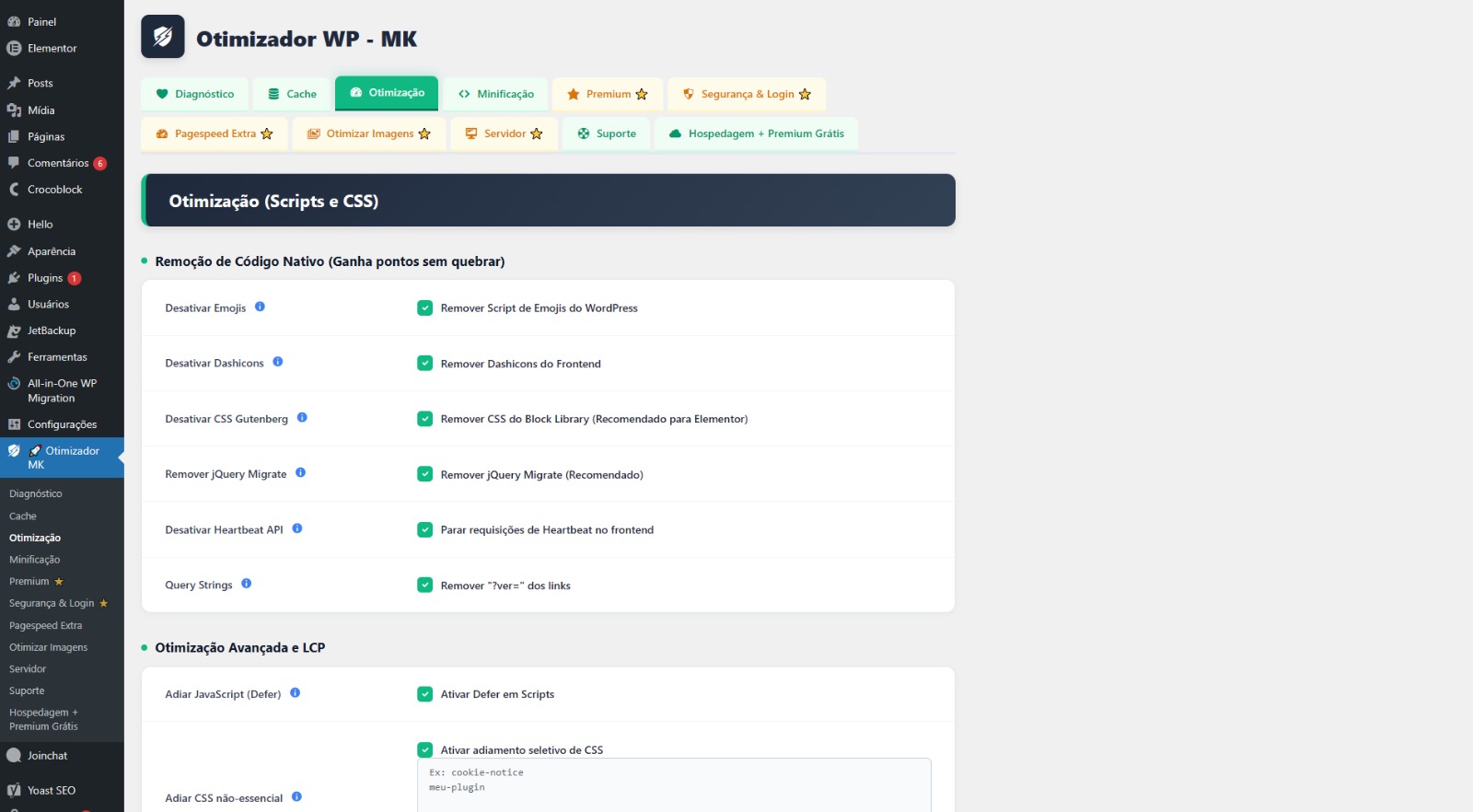This screenshot has width=1473, height=812.
Task: Click the info icon beside Remover jQuery Migrate
Action: [300, 472]
